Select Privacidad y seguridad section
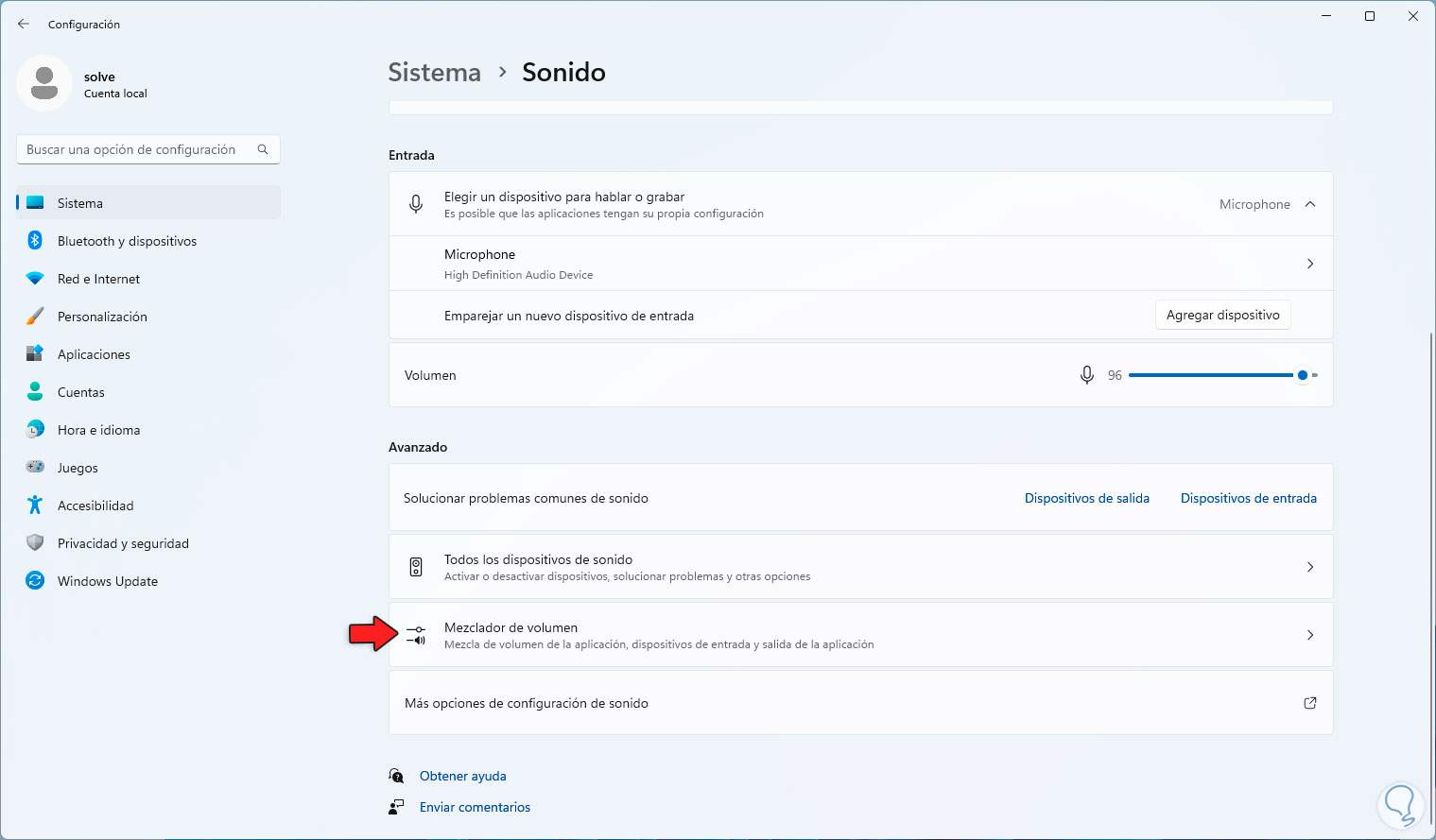 [x=123, y=543]
